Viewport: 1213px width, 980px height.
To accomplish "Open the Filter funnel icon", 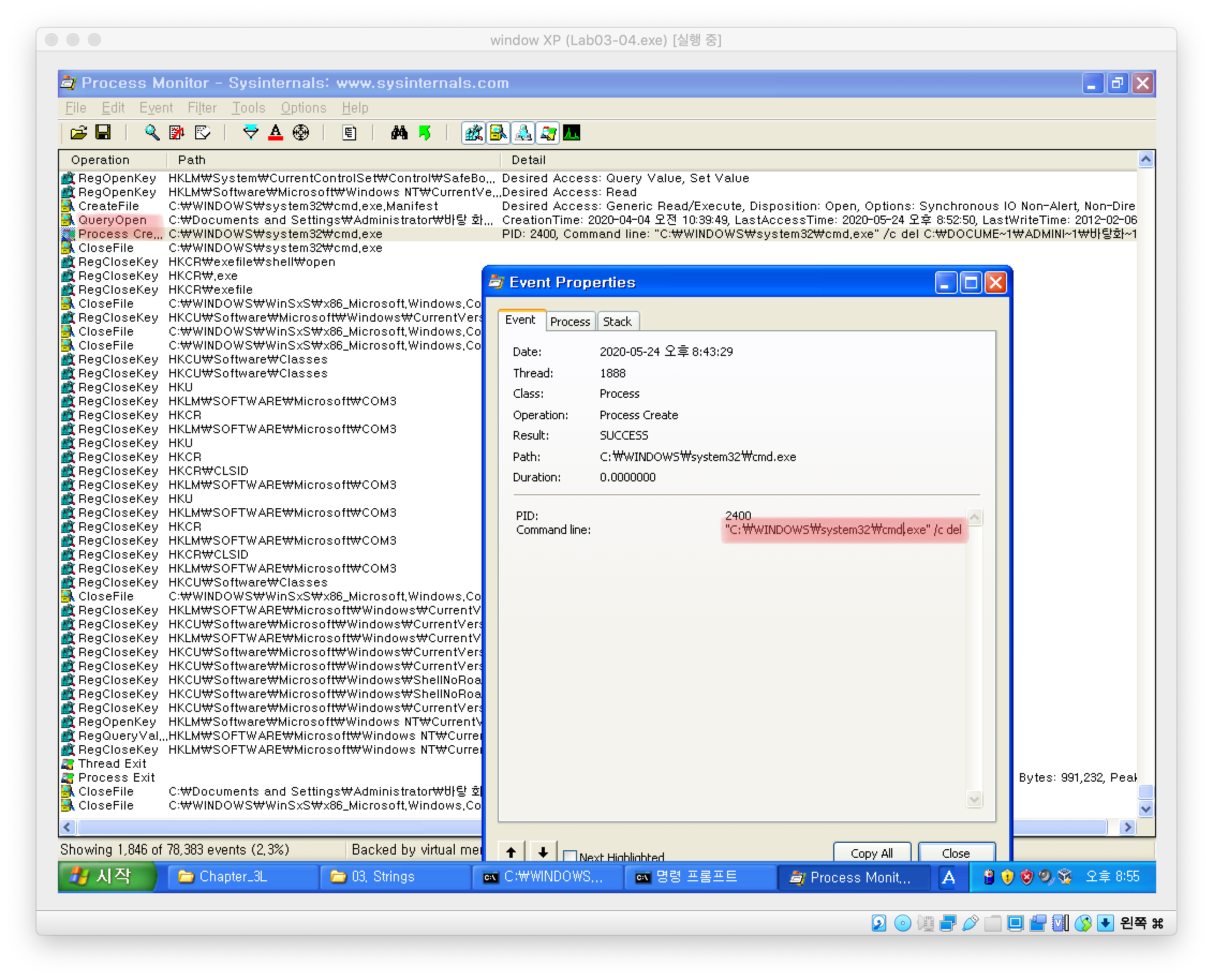I will pyautogui.click(x=251, y=132).
